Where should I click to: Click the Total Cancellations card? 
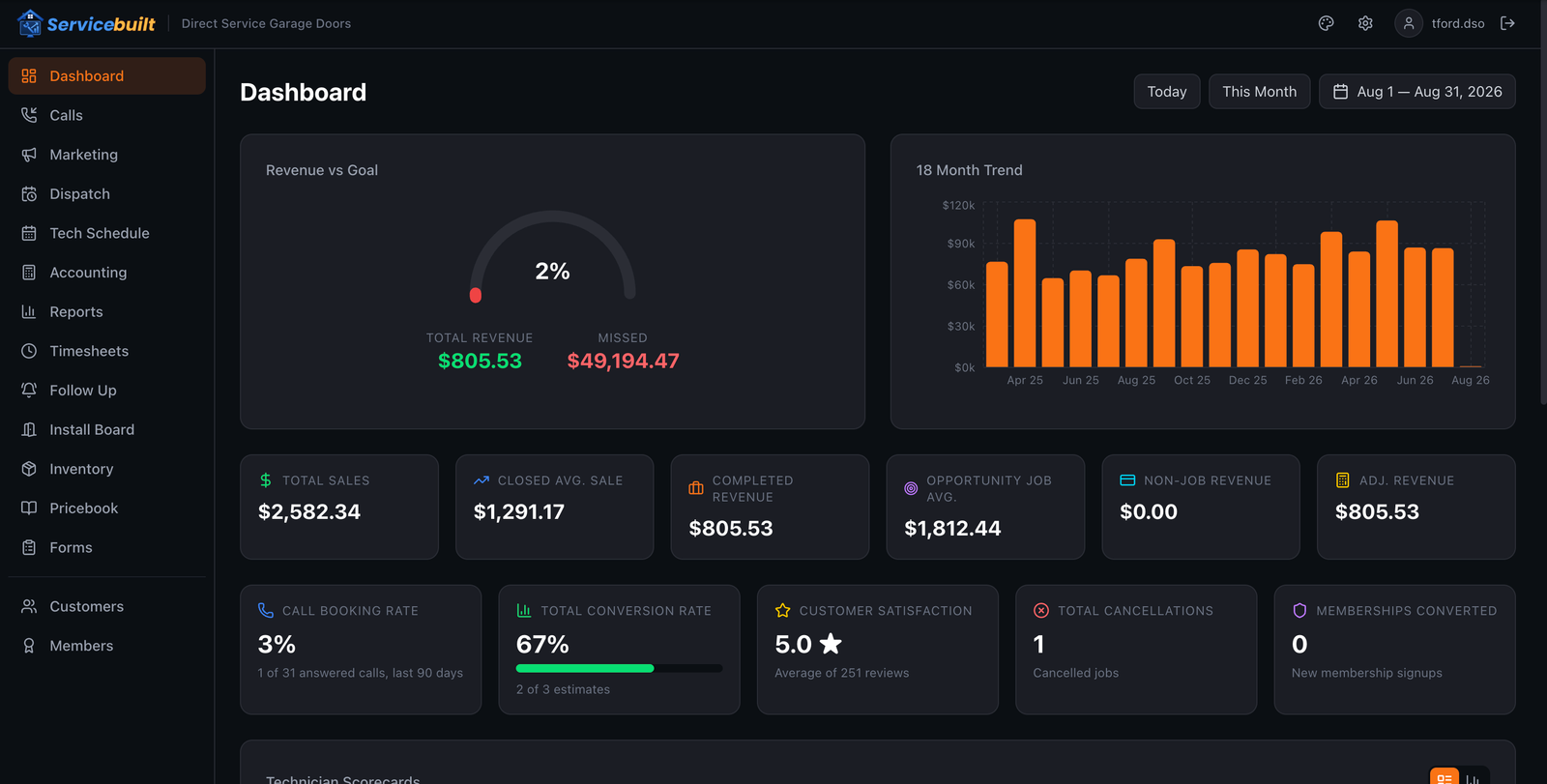pos(1136,650)
